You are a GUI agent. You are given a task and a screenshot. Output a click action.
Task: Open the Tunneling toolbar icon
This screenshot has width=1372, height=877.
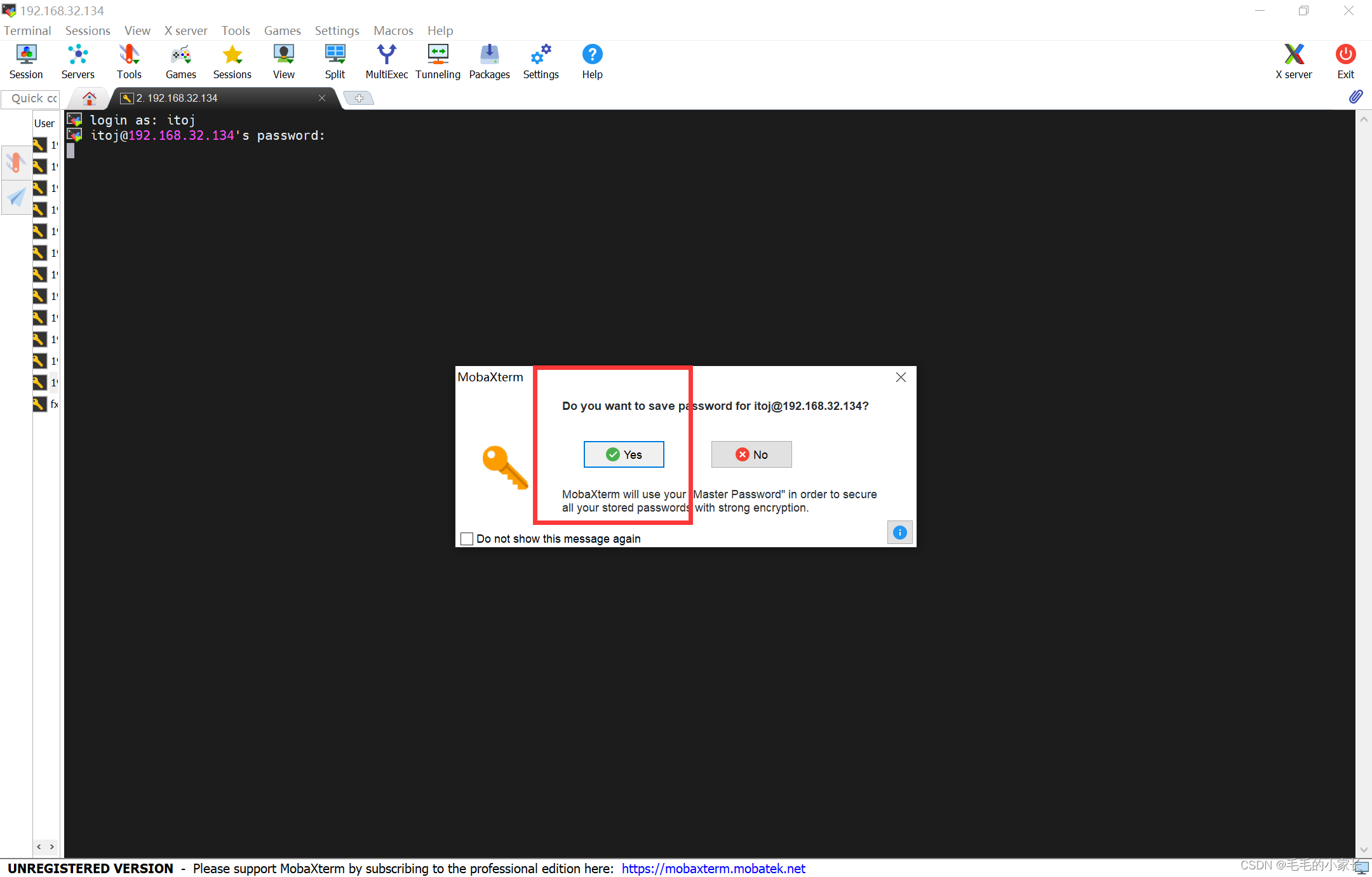[438, 62]
